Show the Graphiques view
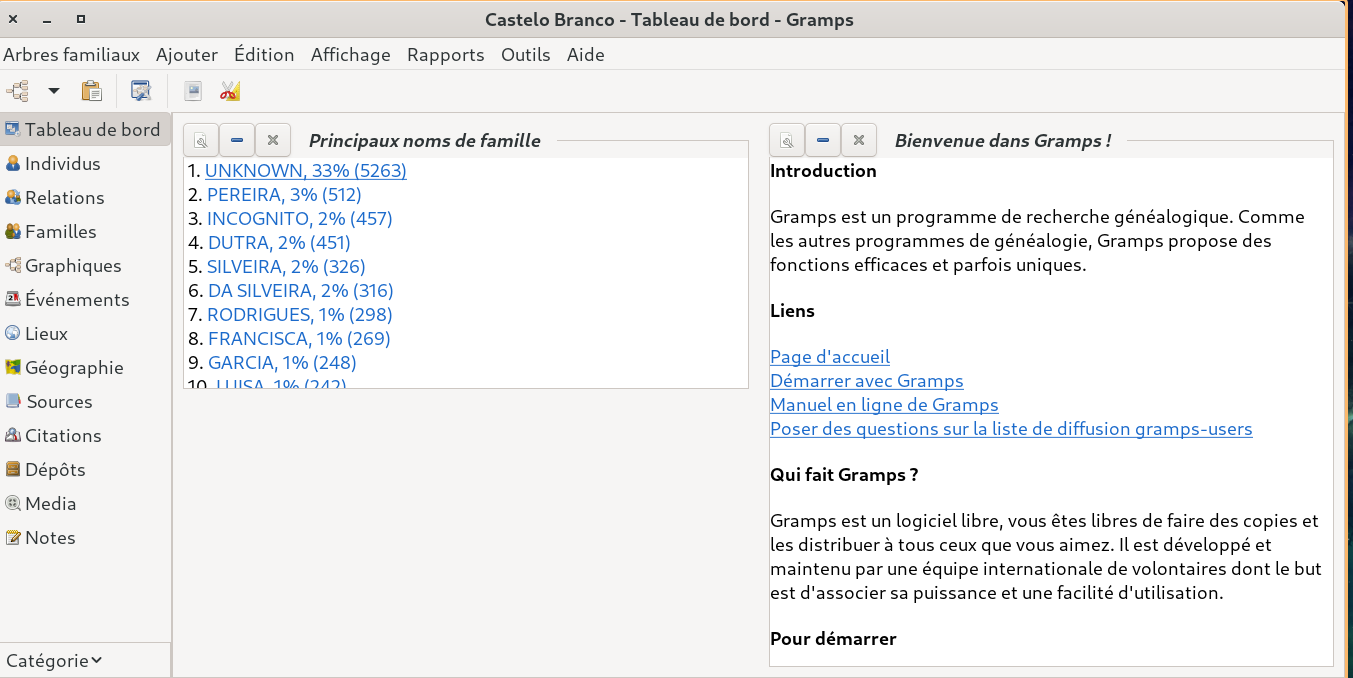The height and width of the screenshot is (678, 1353). pyautogui.click(x=63, y=266)
